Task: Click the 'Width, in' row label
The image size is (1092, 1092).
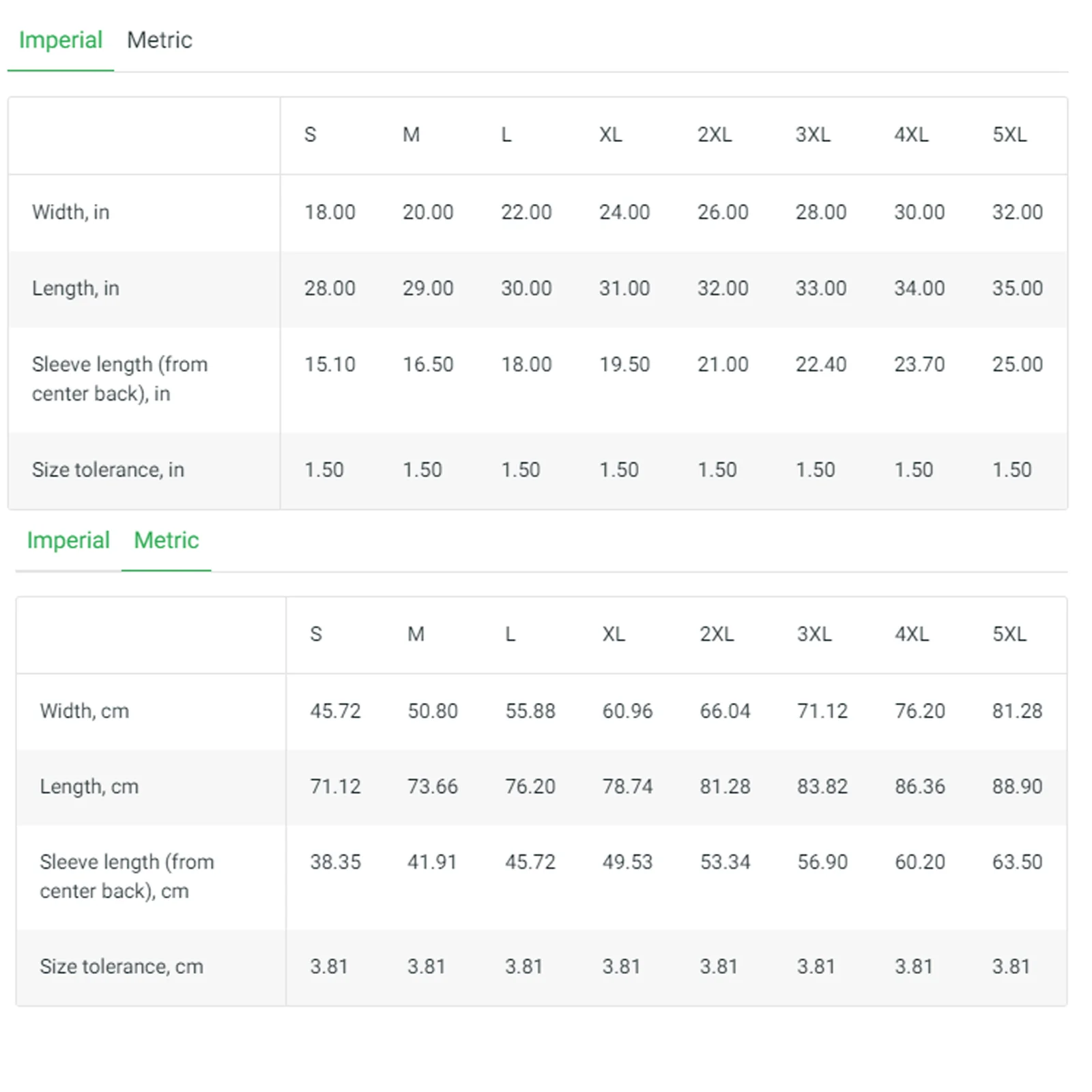Action: point(71,212)
